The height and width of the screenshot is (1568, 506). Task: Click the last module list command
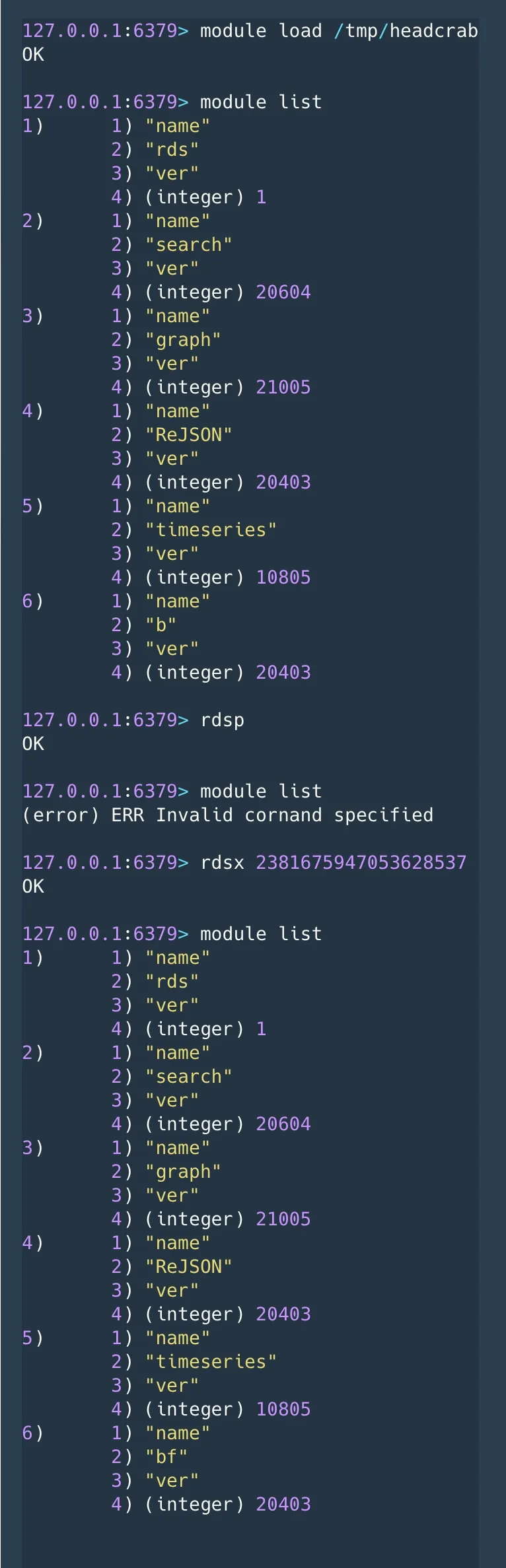coord(261,934)
